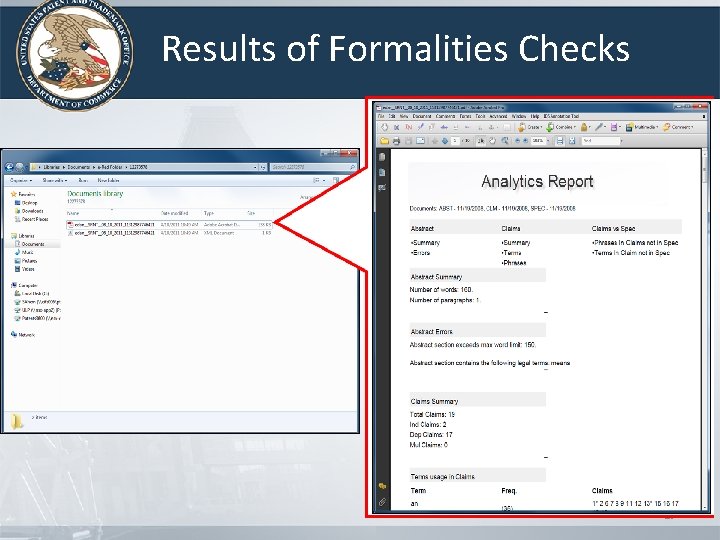The height and width of the screenshot is (540, 720).
Task: Select Network in Explorer navigation pane
Action: click(23, 335)
